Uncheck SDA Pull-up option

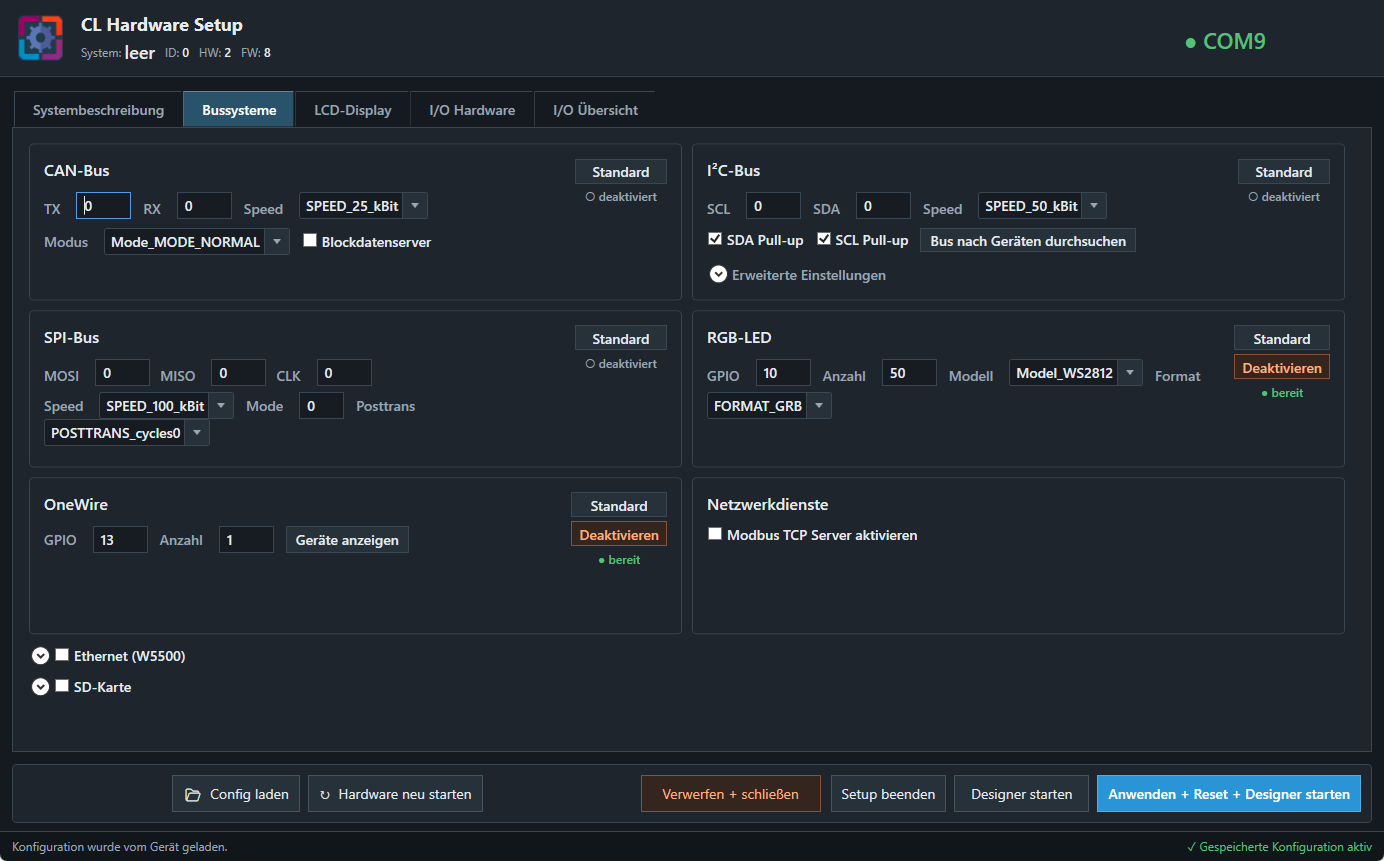[x=714, y=240]
